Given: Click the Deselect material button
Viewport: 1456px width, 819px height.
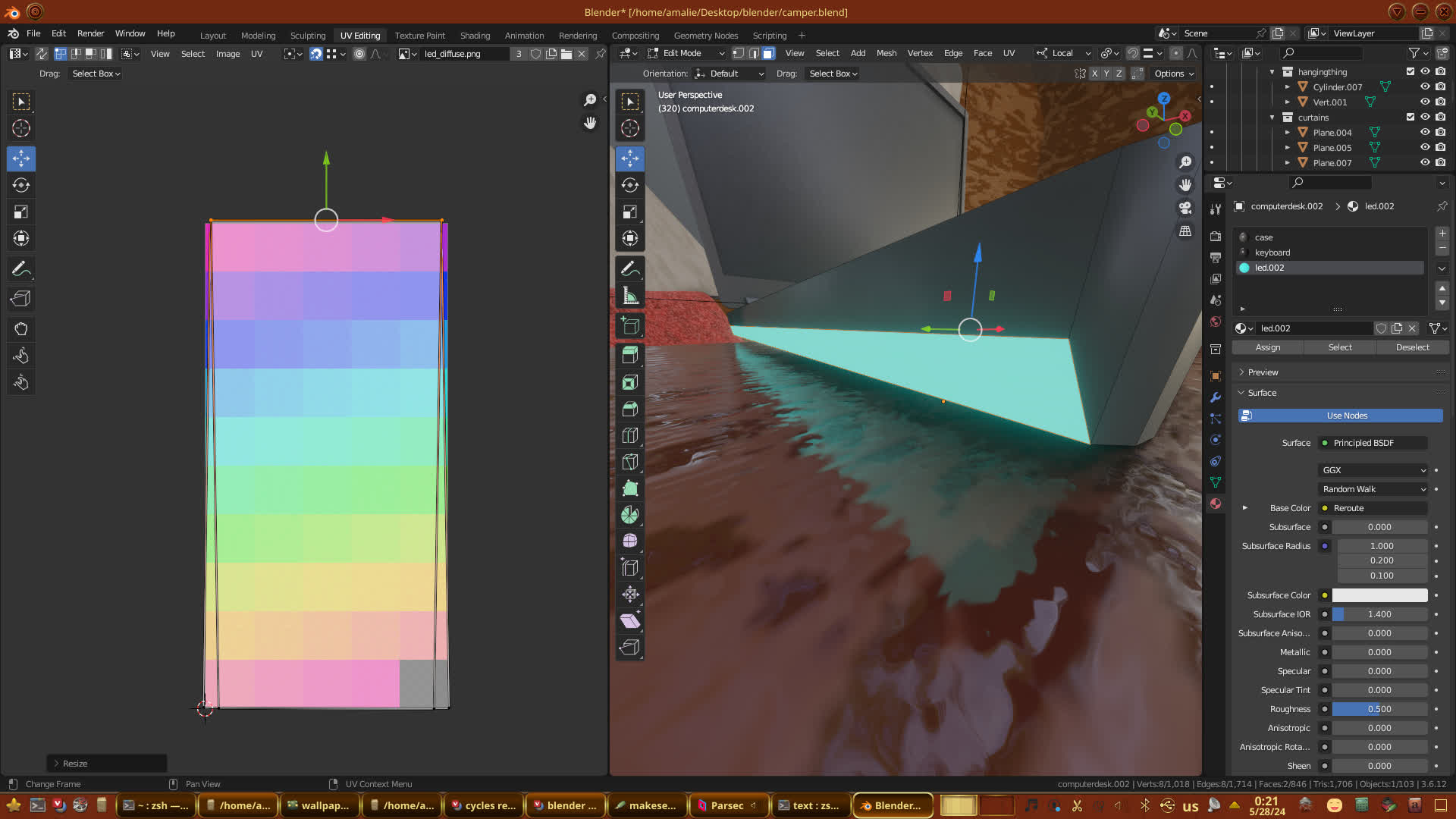Looking at the screenshot, I should point(1412,347).
